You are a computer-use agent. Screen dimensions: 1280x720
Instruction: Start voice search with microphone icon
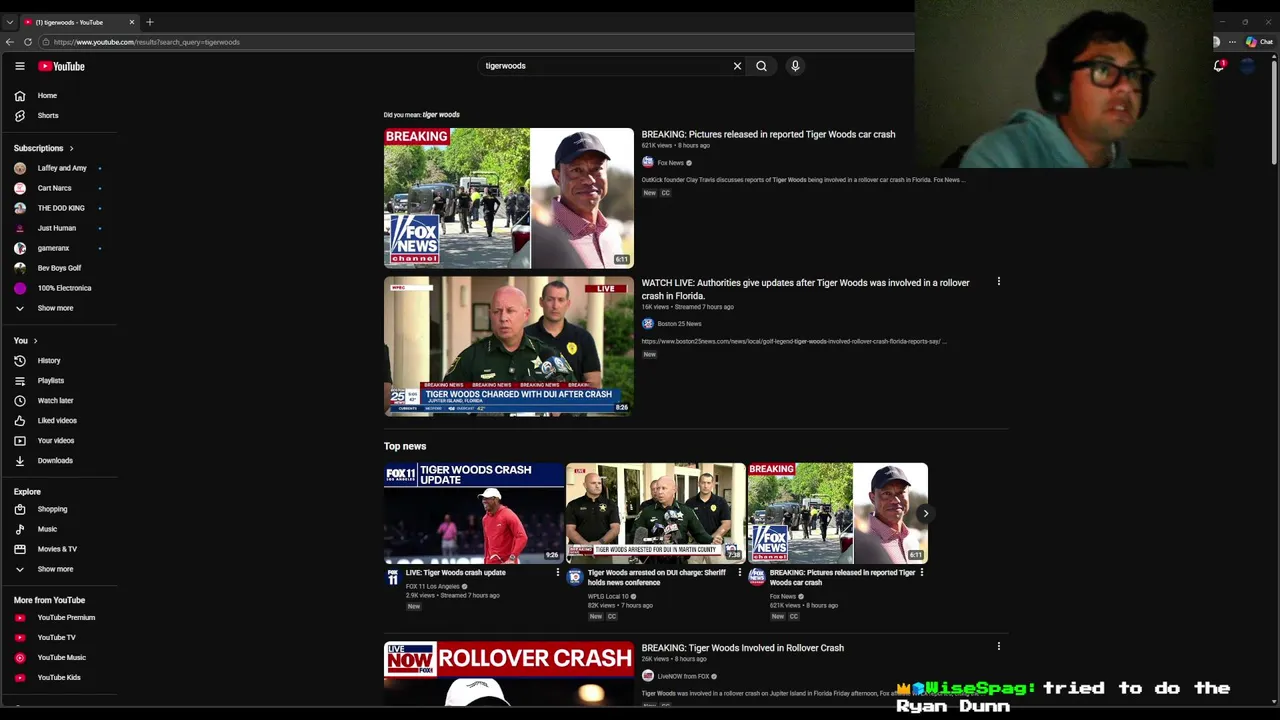795,66
